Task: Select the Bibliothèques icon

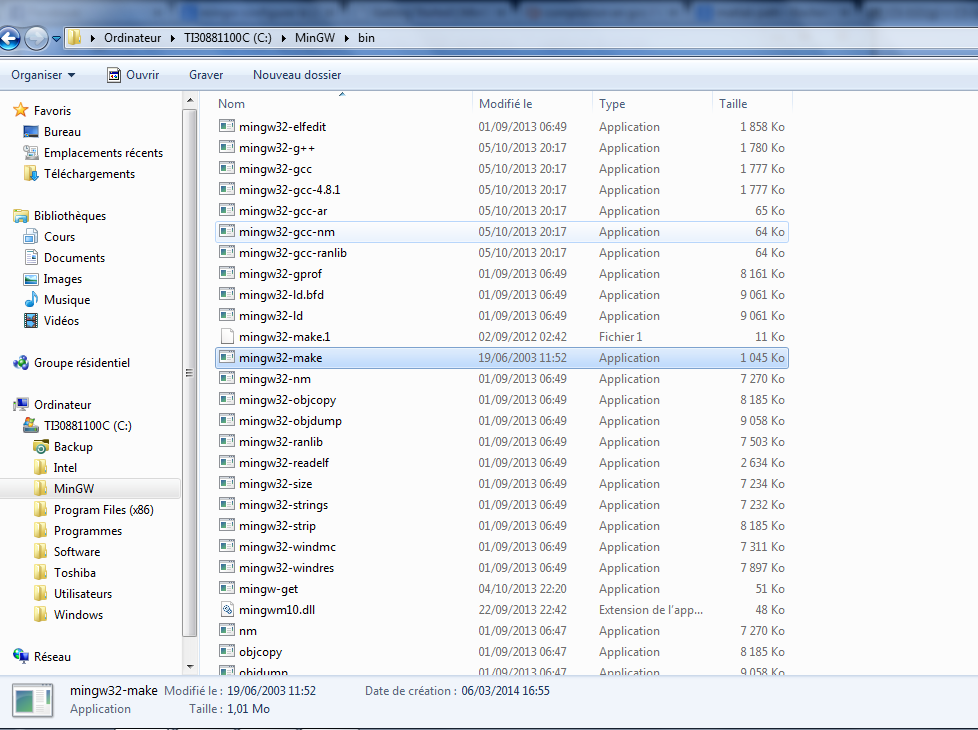Action: pos(21,216)
